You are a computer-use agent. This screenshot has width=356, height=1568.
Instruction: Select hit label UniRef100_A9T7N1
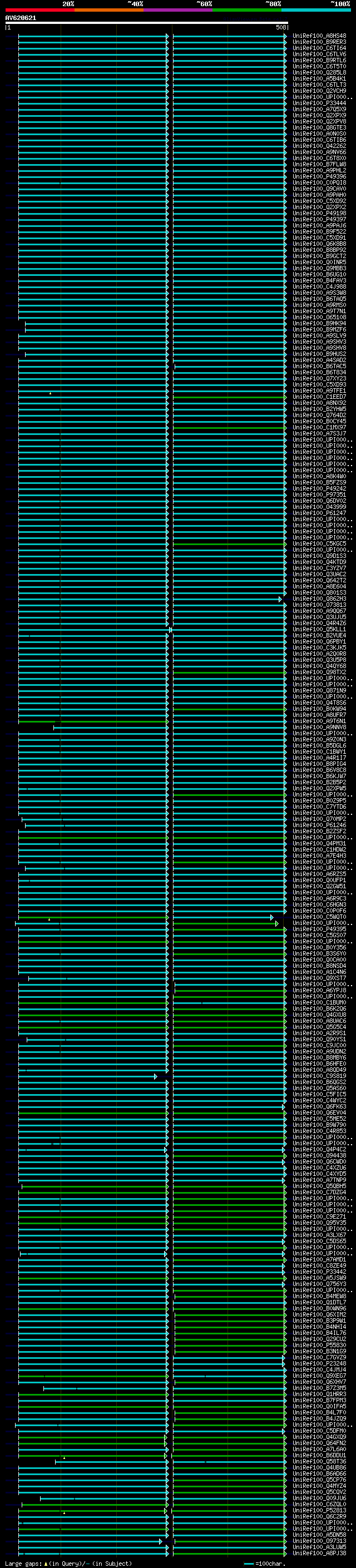[x=319, y=311]
